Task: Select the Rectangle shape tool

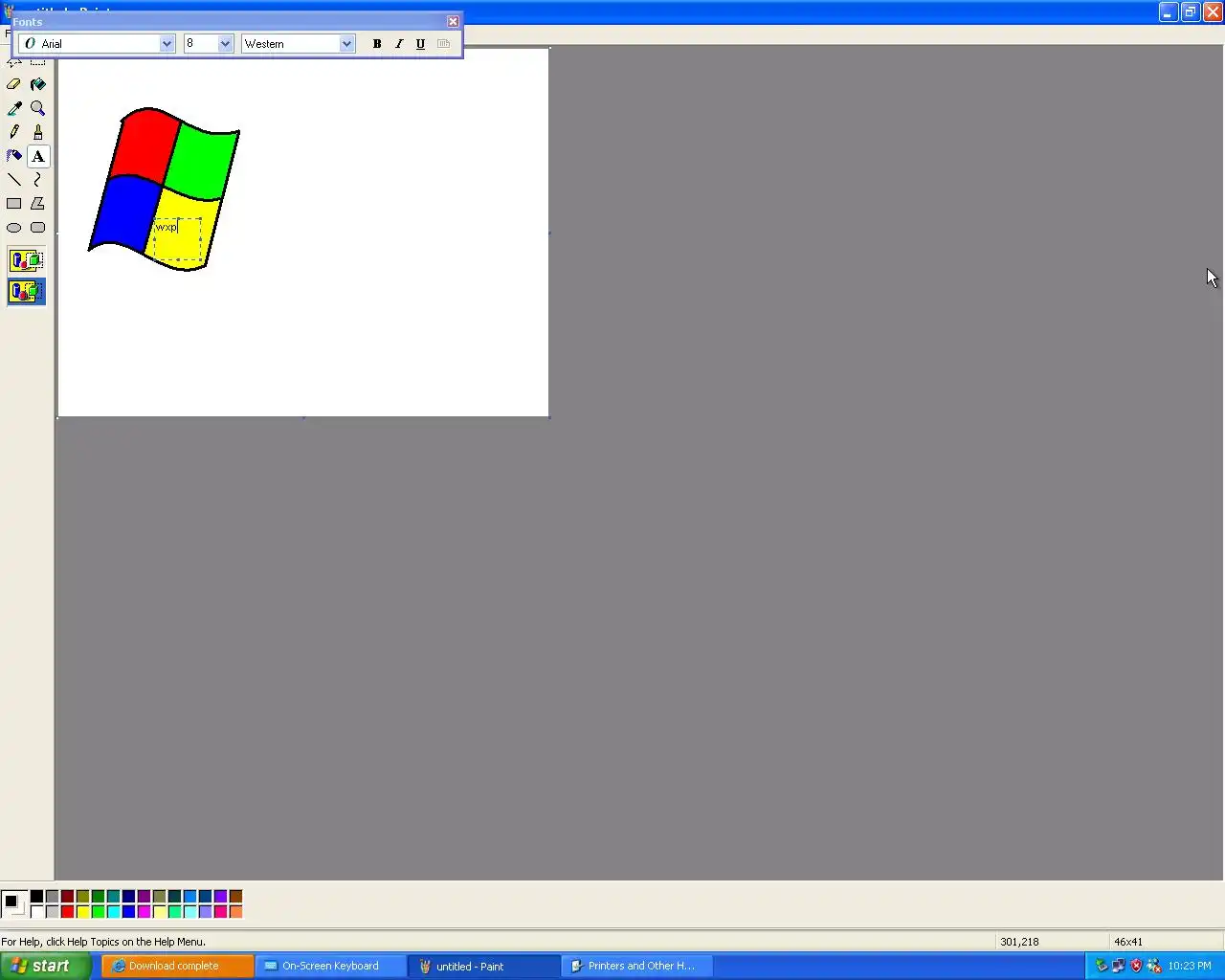Action: (x=14, y=204)
